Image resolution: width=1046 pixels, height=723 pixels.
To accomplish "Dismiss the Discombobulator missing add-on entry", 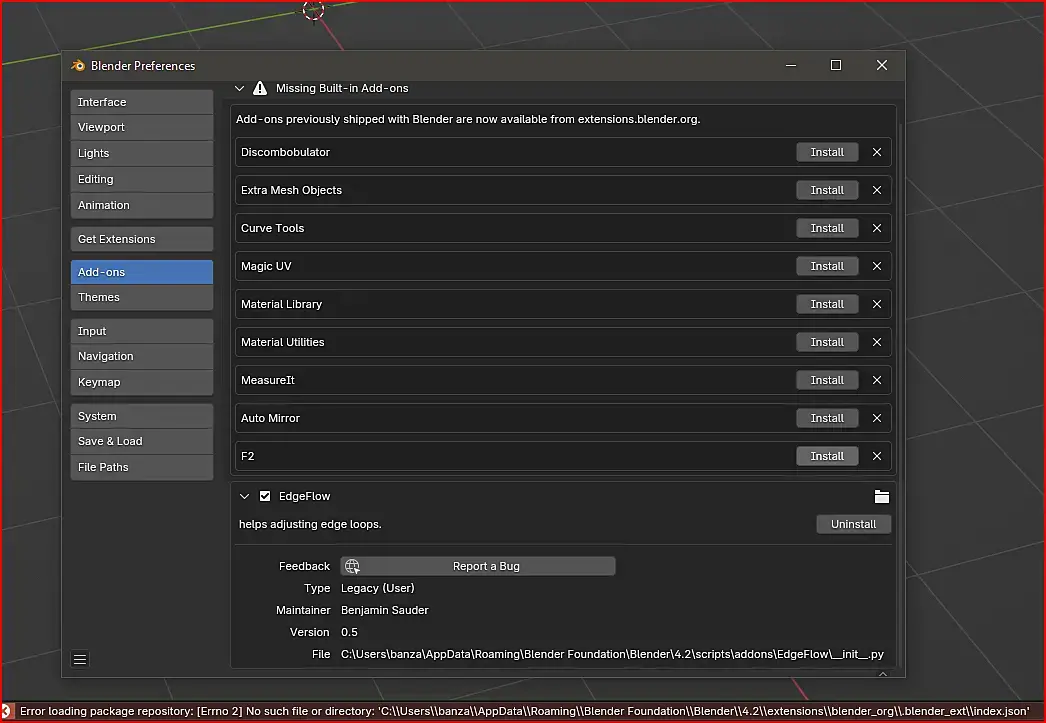I will tap(877, 152).
